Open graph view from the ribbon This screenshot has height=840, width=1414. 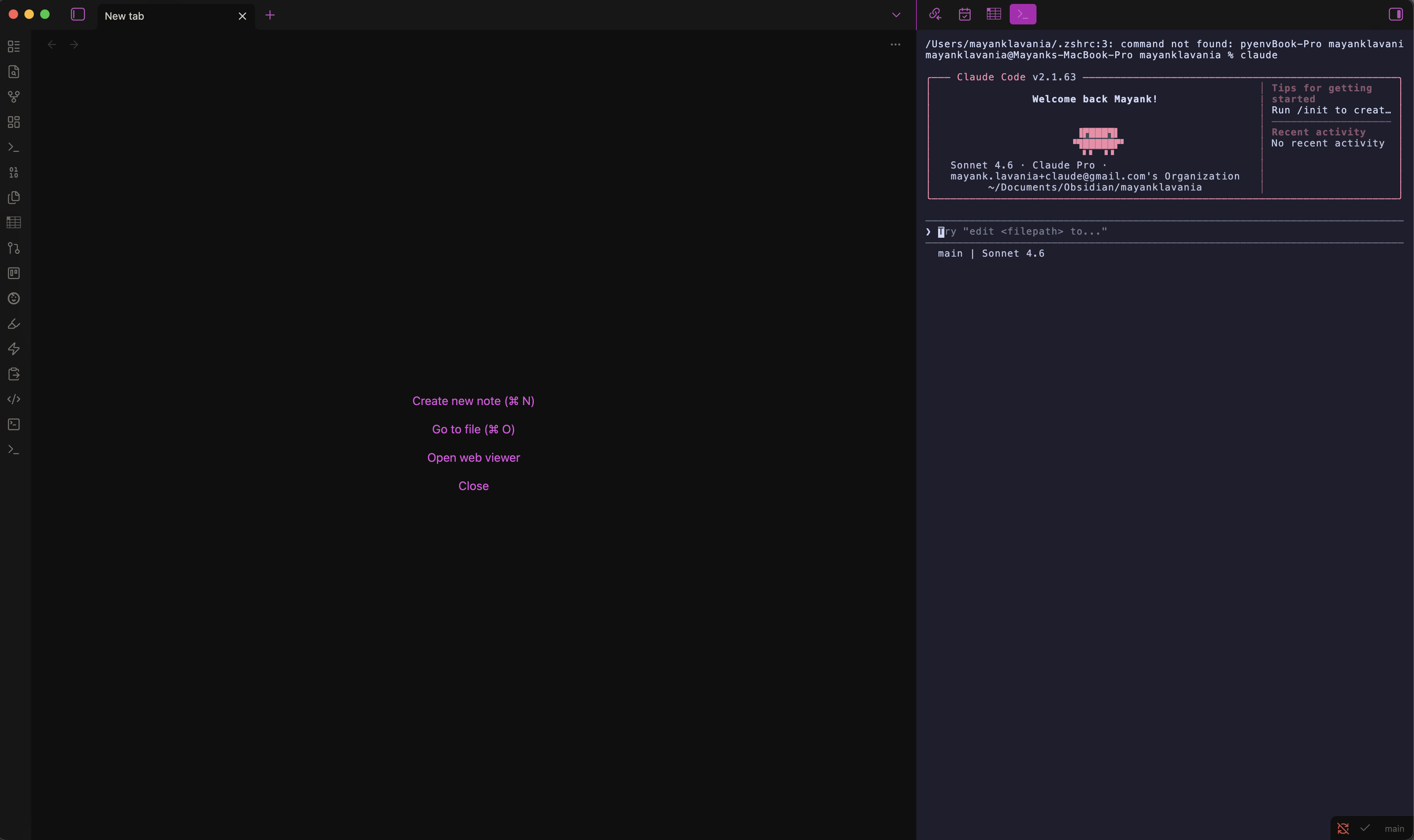pyautogui.click(x=14, y=97)
